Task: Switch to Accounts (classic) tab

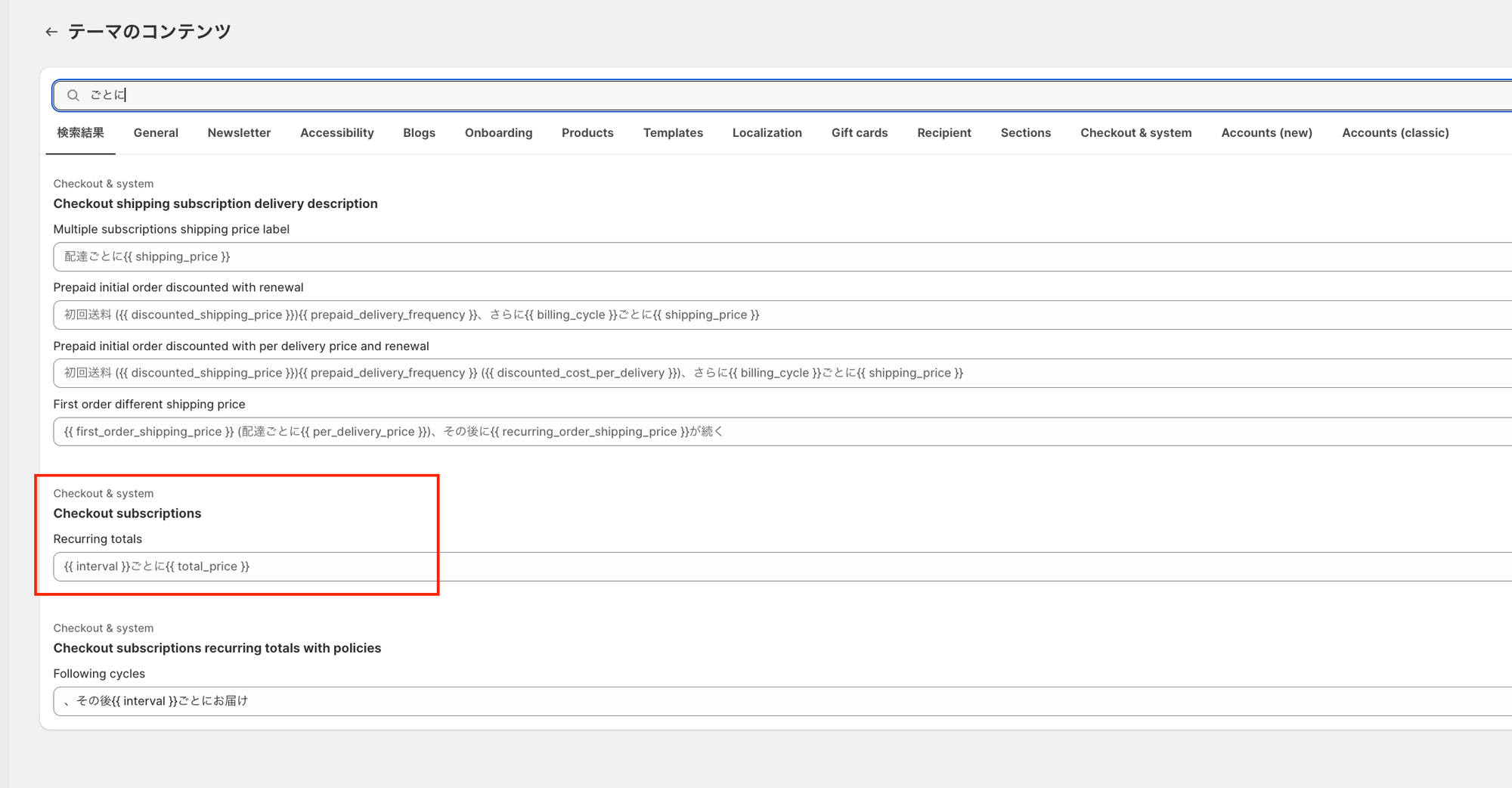Action: pos(1395,133)
